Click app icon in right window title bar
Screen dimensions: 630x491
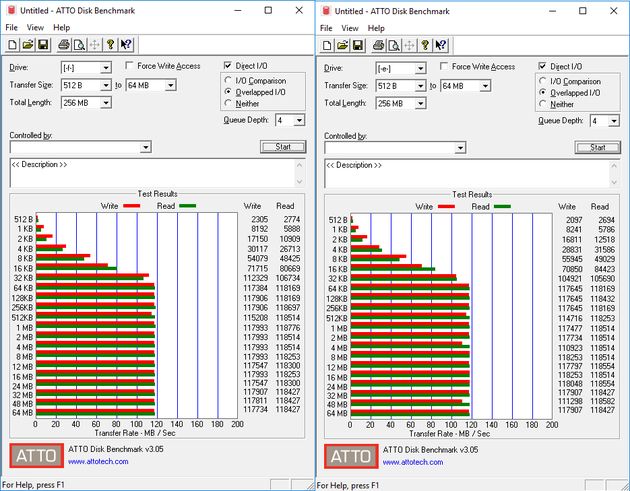326,11
